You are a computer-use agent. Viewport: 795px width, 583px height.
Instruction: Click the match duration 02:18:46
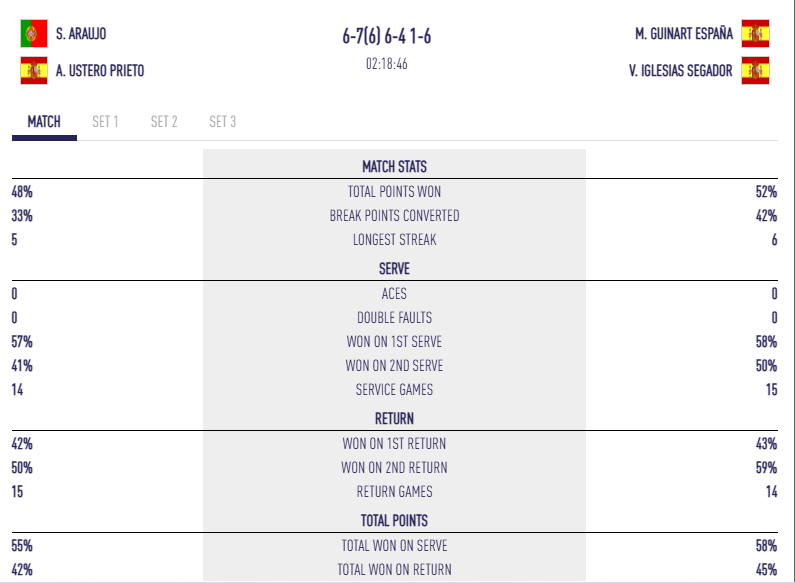coord(387,64)
